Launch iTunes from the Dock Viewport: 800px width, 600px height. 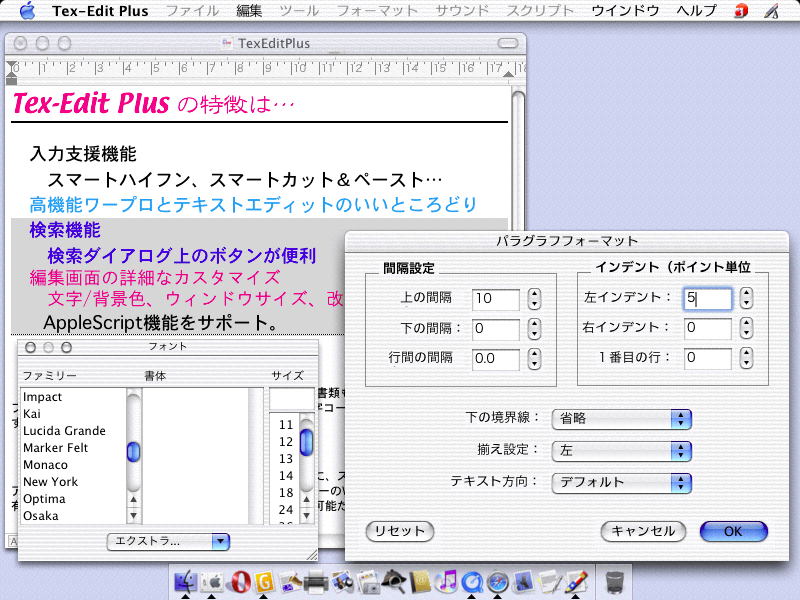447,582
